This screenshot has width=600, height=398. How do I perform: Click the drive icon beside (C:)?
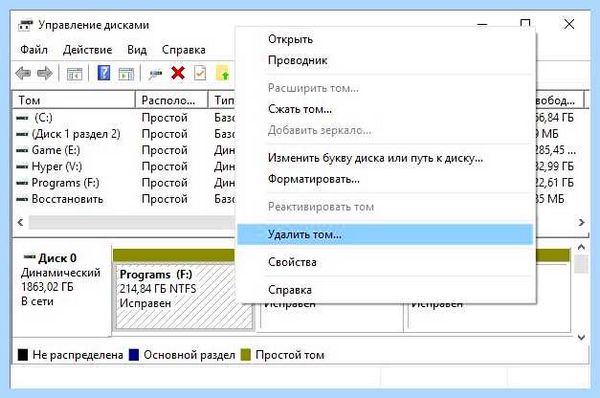22,118
